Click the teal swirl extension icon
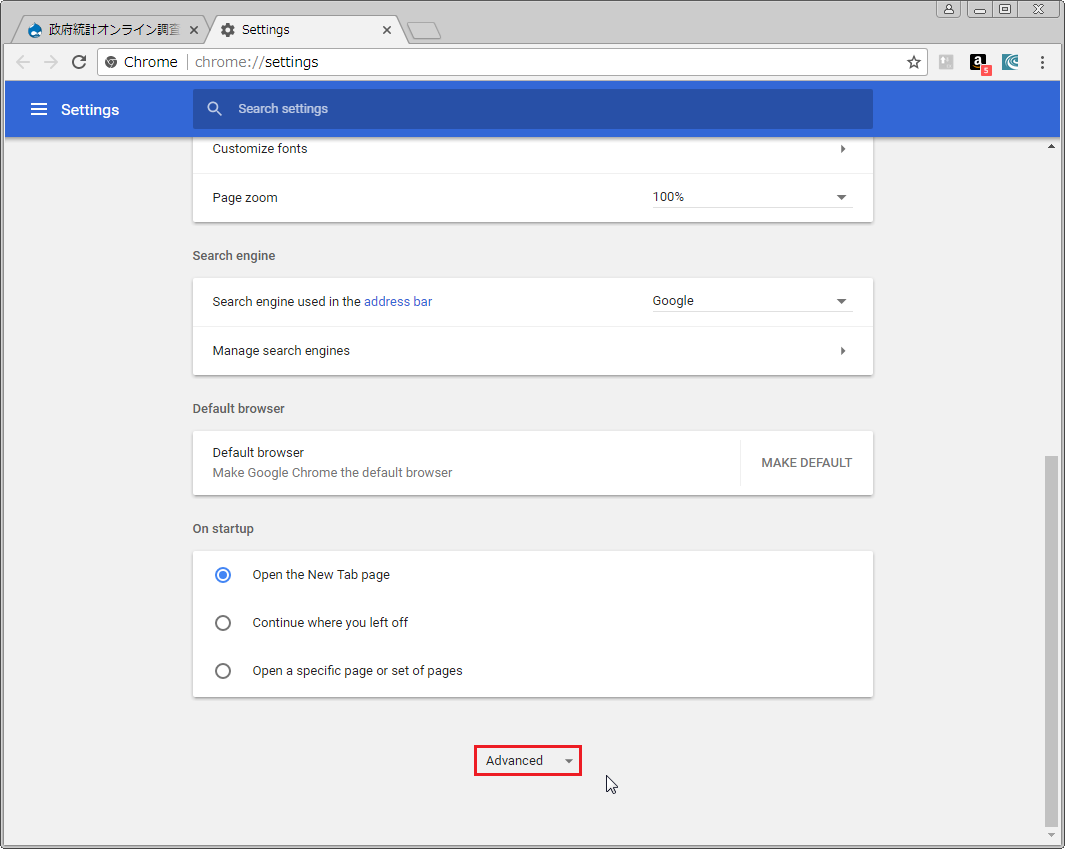1065x849 pixels. 1010,62
